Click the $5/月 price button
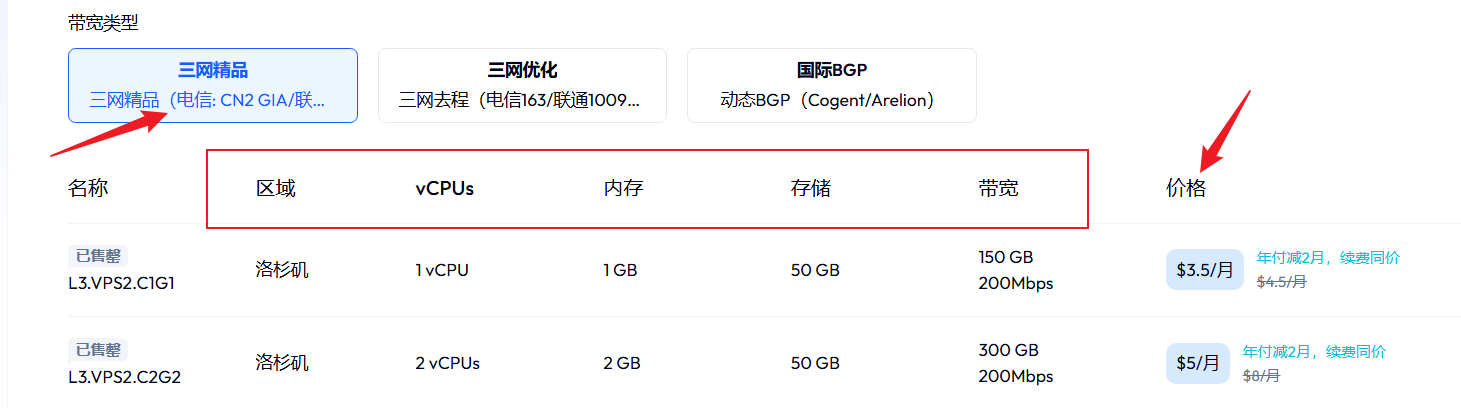Viewport: 1461px width, 408px height. 1197,364
